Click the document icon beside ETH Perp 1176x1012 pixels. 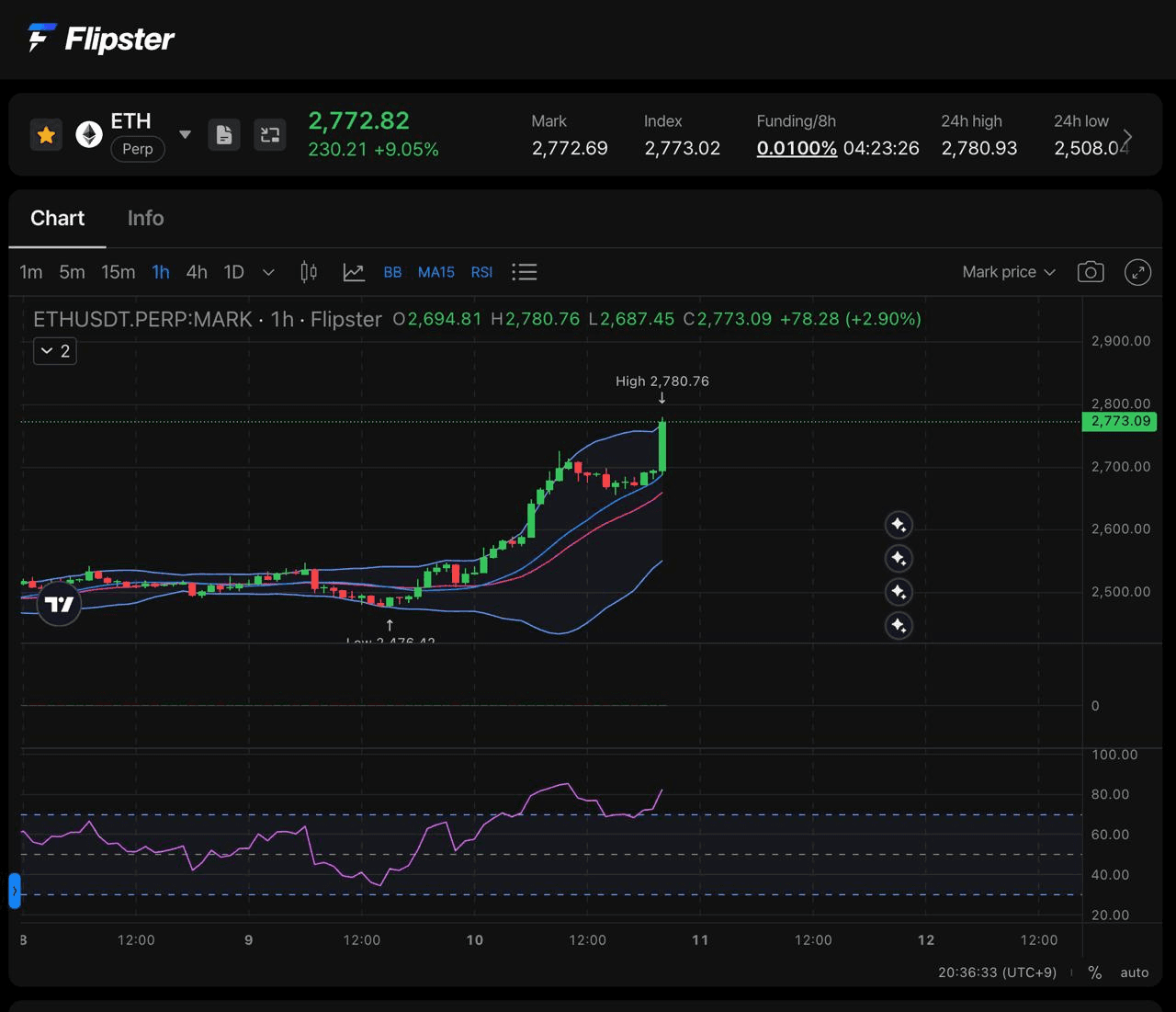pos(224,135)
